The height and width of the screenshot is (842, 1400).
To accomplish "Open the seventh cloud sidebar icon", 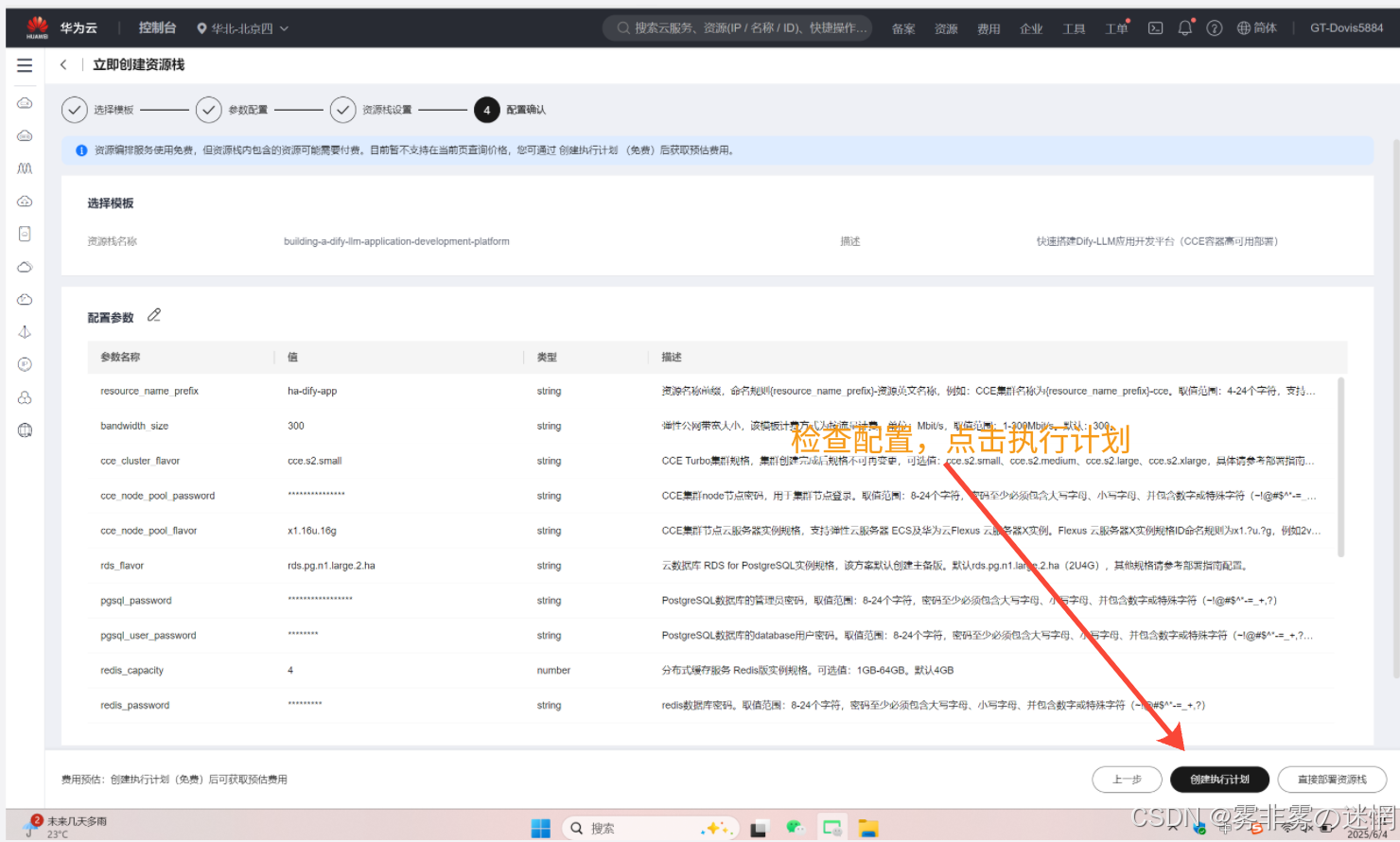I will [x=25, y=299].
